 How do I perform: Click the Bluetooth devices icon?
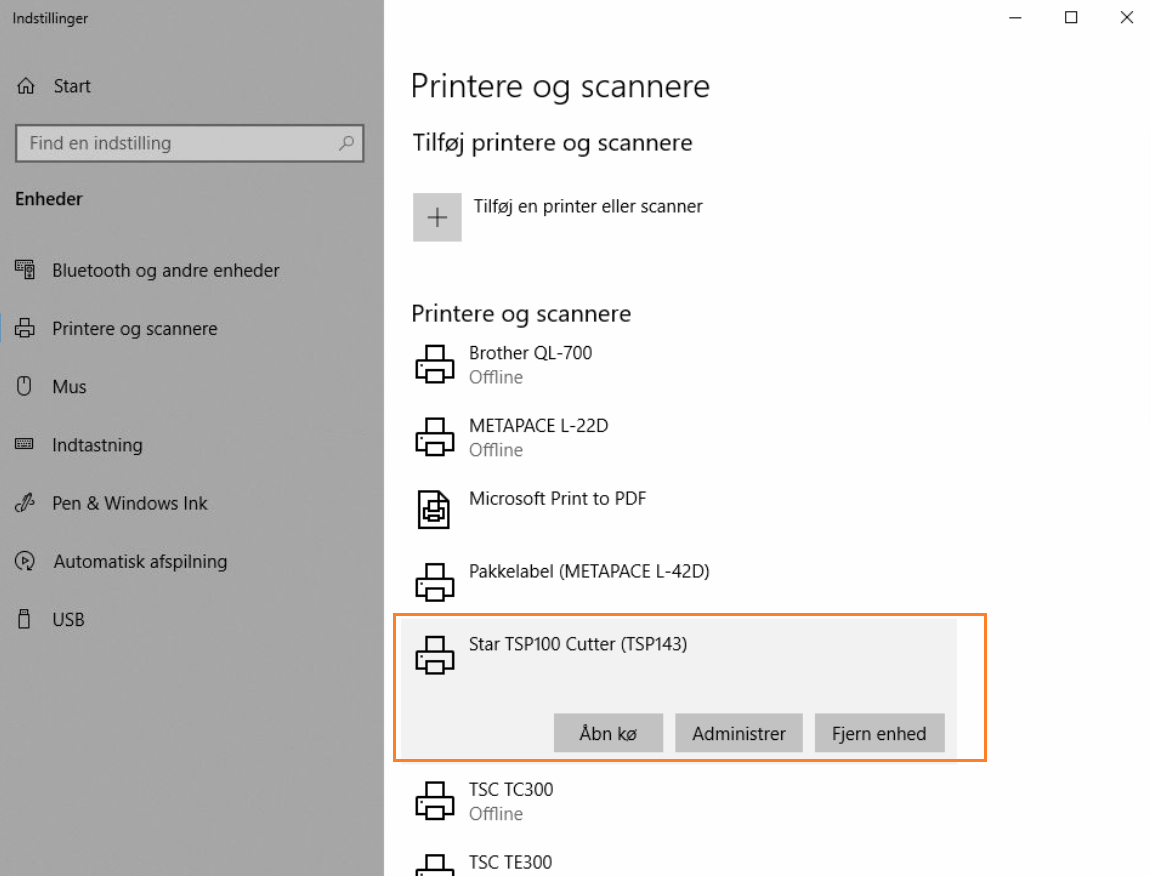[25, 269]
